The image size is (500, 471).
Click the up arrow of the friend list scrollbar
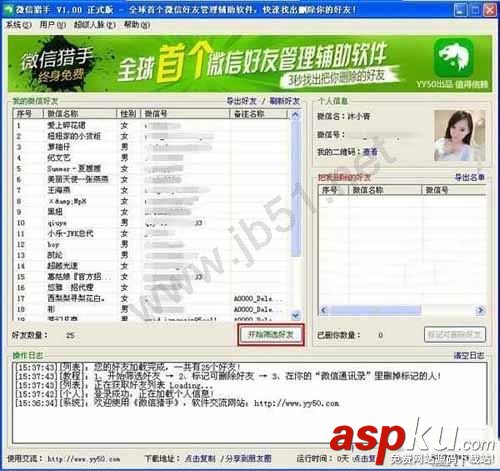point(295,115)
